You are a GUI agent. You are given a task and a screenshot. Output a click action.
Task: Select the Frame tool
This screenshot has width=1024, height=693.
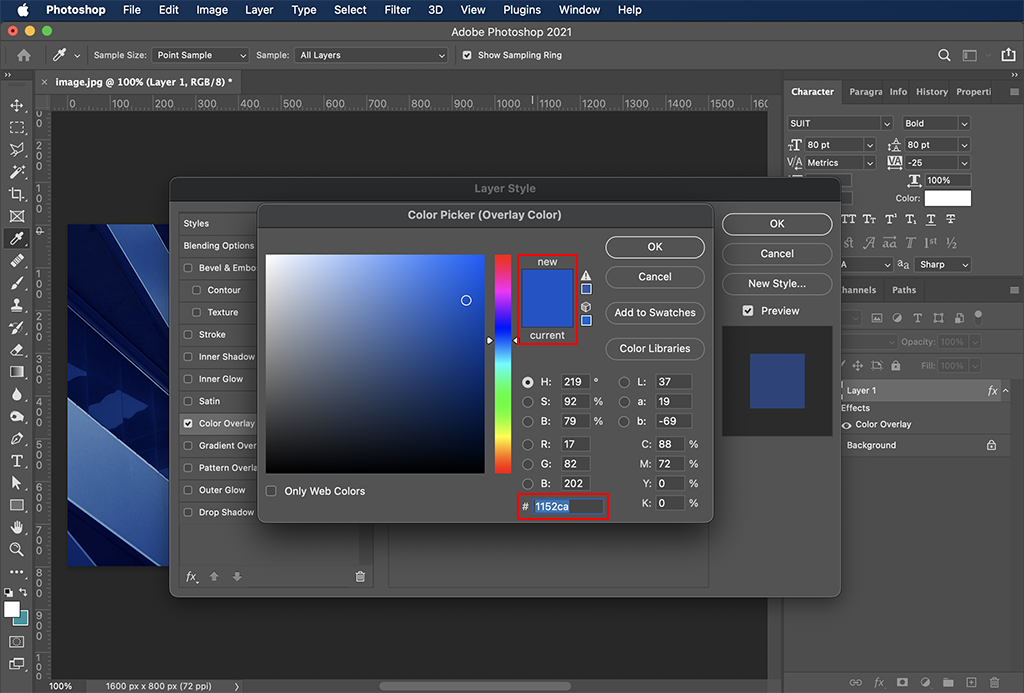click(17, 216)
